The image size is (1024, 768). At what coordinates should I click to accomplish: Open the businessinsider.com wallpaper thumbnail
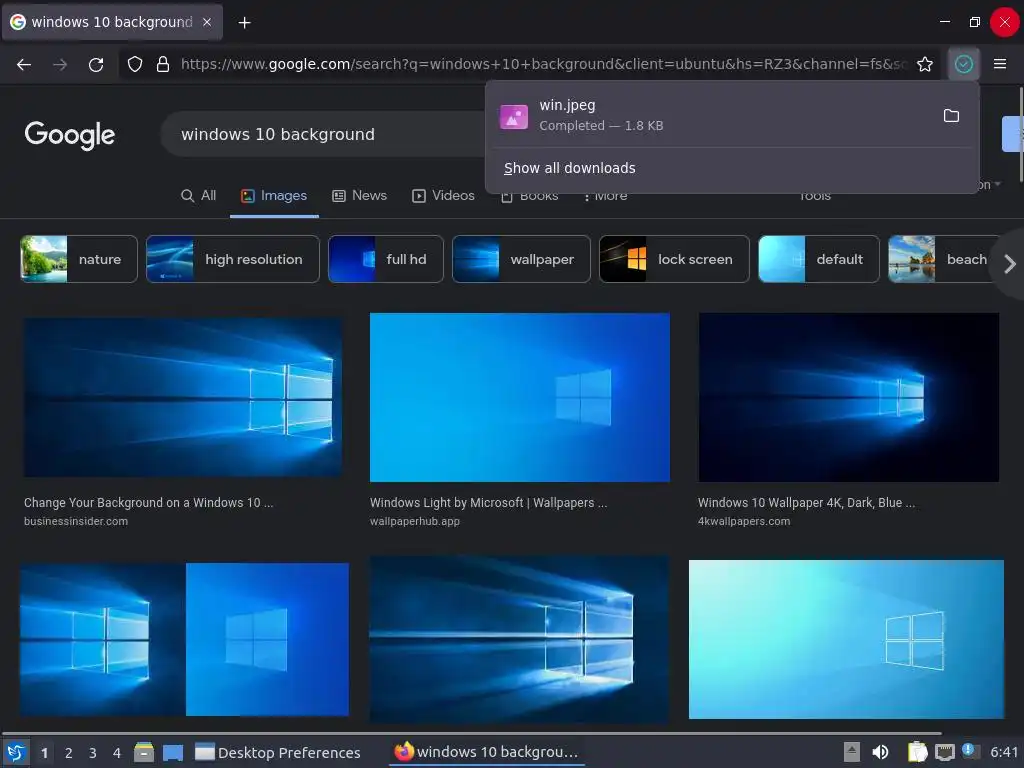click(183, 397)
